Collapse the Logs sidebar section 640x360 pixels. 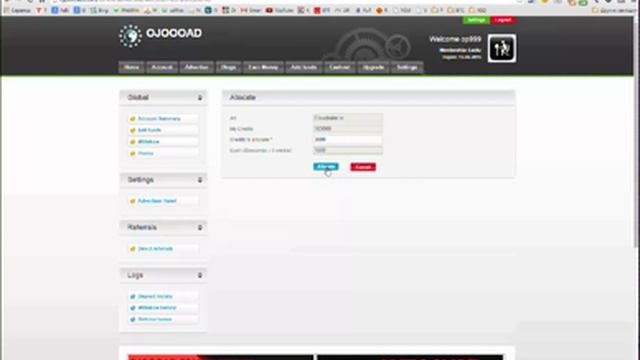pyautogui.click(x=200, y=276)
